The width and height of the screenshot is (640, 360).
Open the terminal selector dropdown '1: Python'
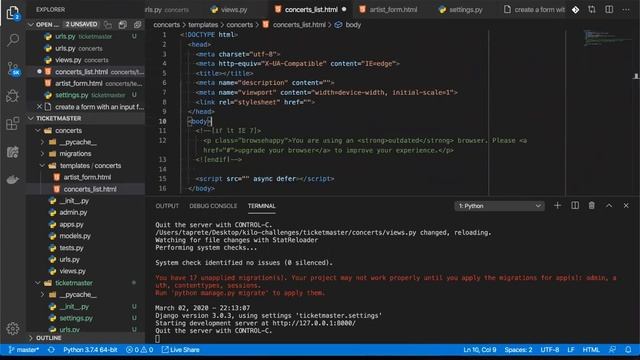coord(499,206)
